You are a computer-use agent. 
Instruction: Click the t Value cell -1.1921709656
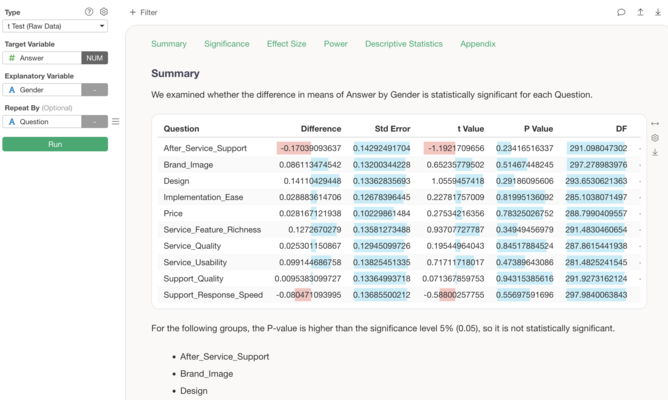(456, 148)
